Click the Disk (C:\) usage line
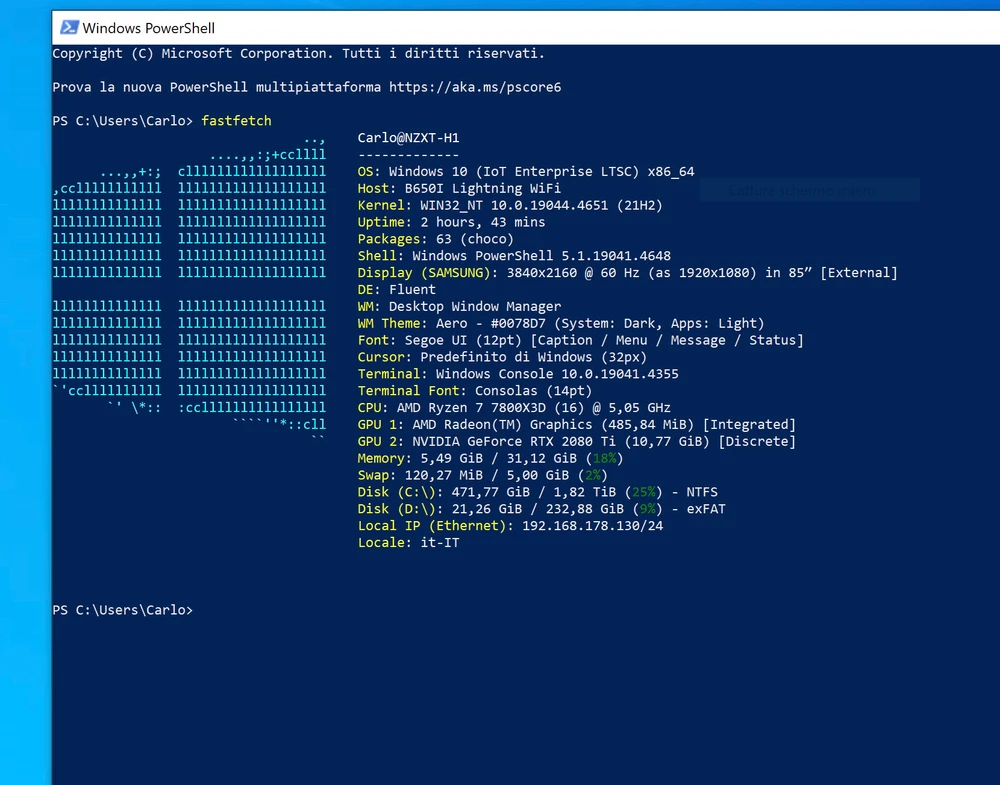This screenshot has height=785, width=1000. (x=537, y=492)
